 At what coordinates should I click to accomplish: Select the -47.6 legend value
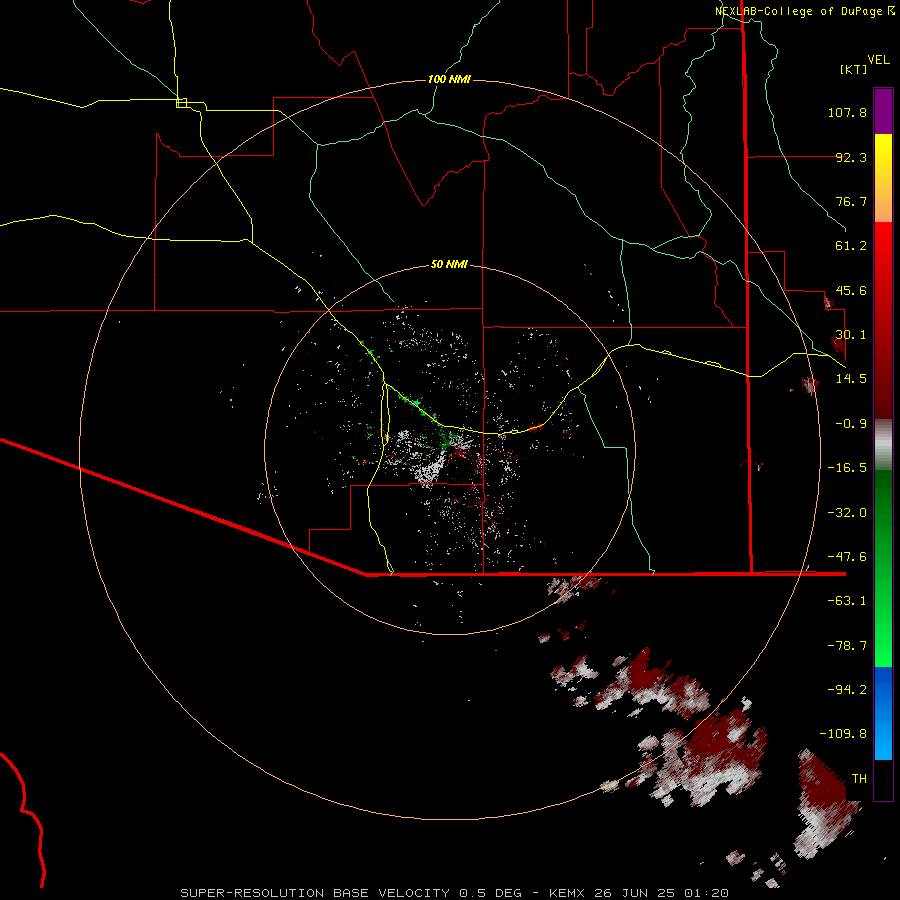(847, 557)
